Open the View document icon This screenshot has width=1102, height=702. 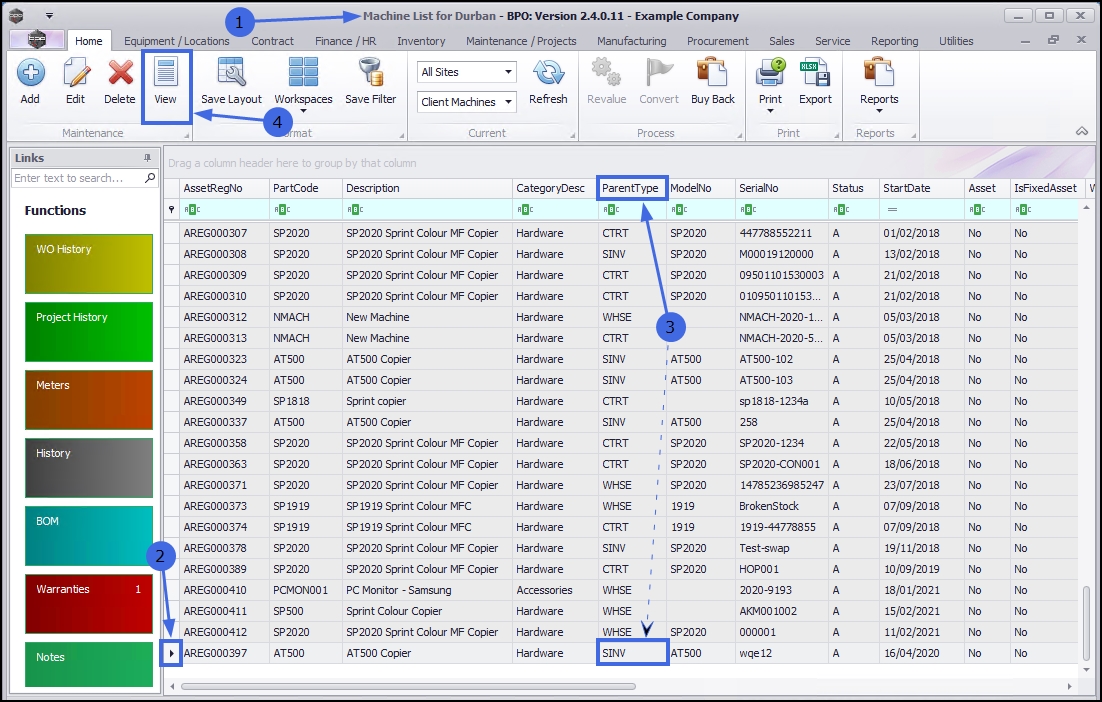pos(165,72)
